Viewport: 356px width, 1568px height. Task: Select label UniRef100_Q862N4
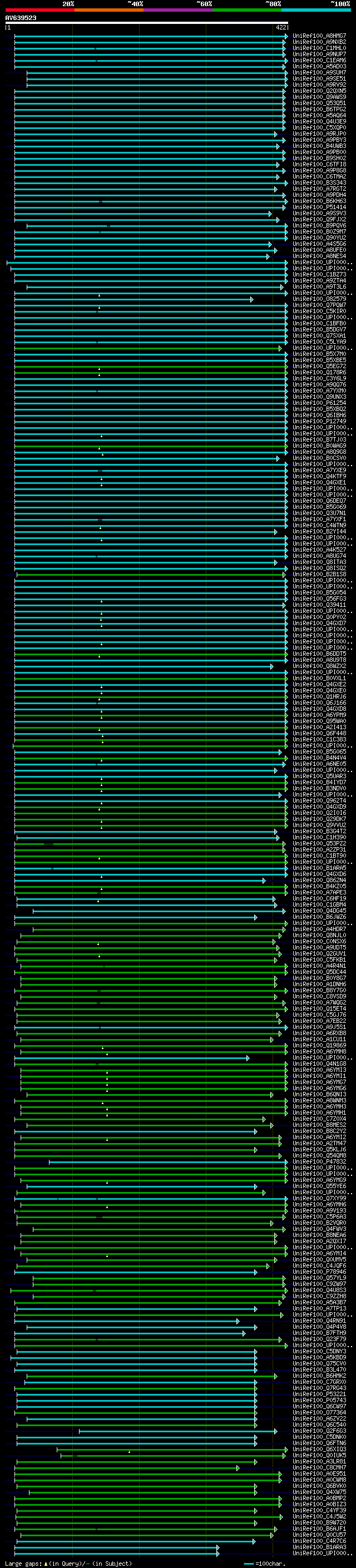pos(319,880)
